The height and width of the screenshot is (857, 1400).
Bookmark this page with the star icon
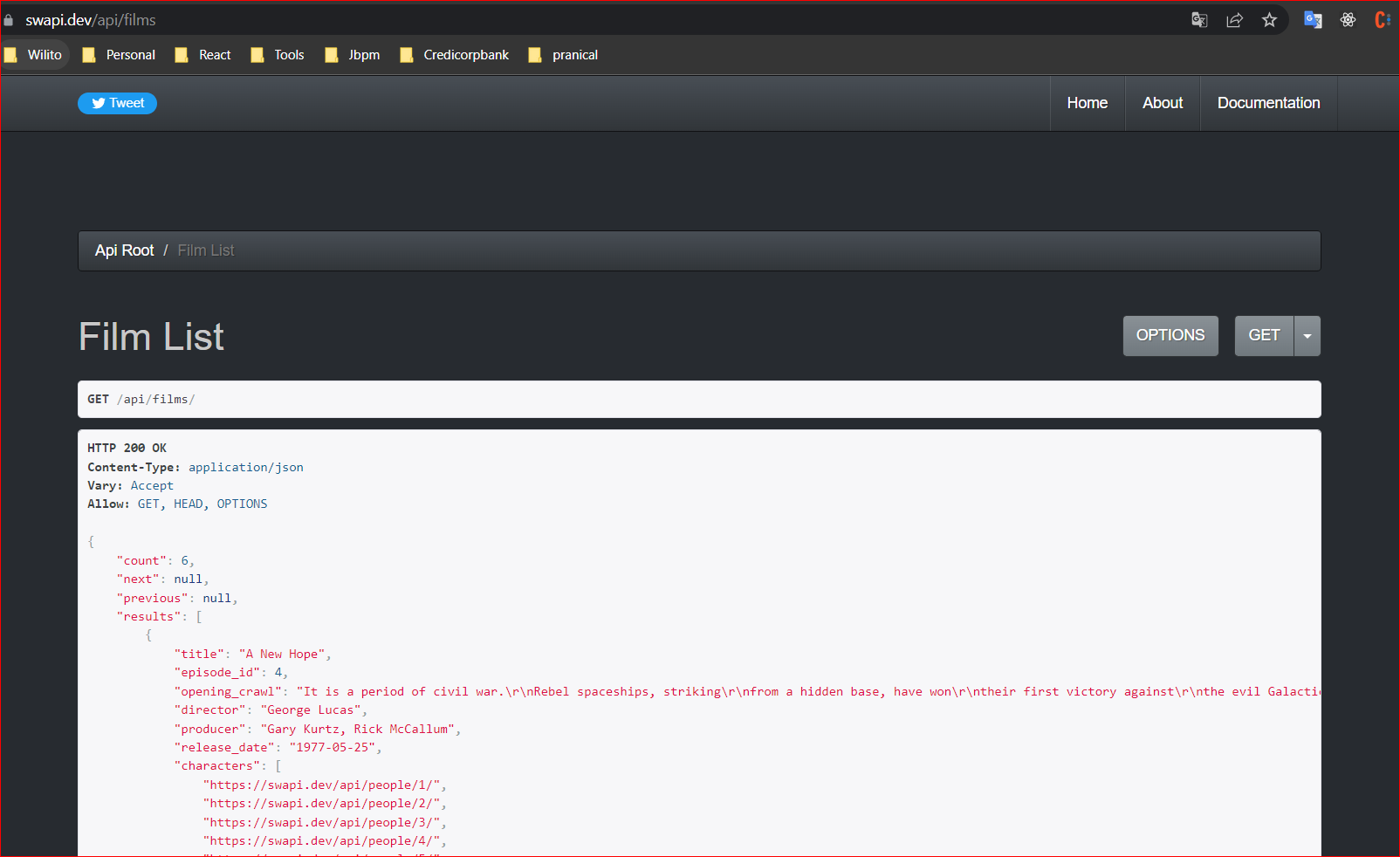[1269, 20]
